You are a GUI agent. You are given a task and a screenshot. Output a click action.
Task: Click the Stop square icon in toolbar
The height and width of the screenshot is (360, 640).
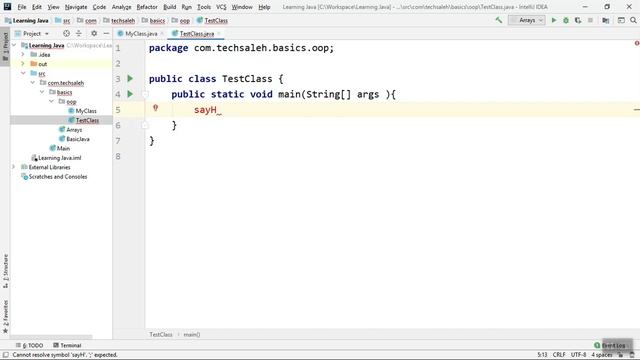coord(590,20)
